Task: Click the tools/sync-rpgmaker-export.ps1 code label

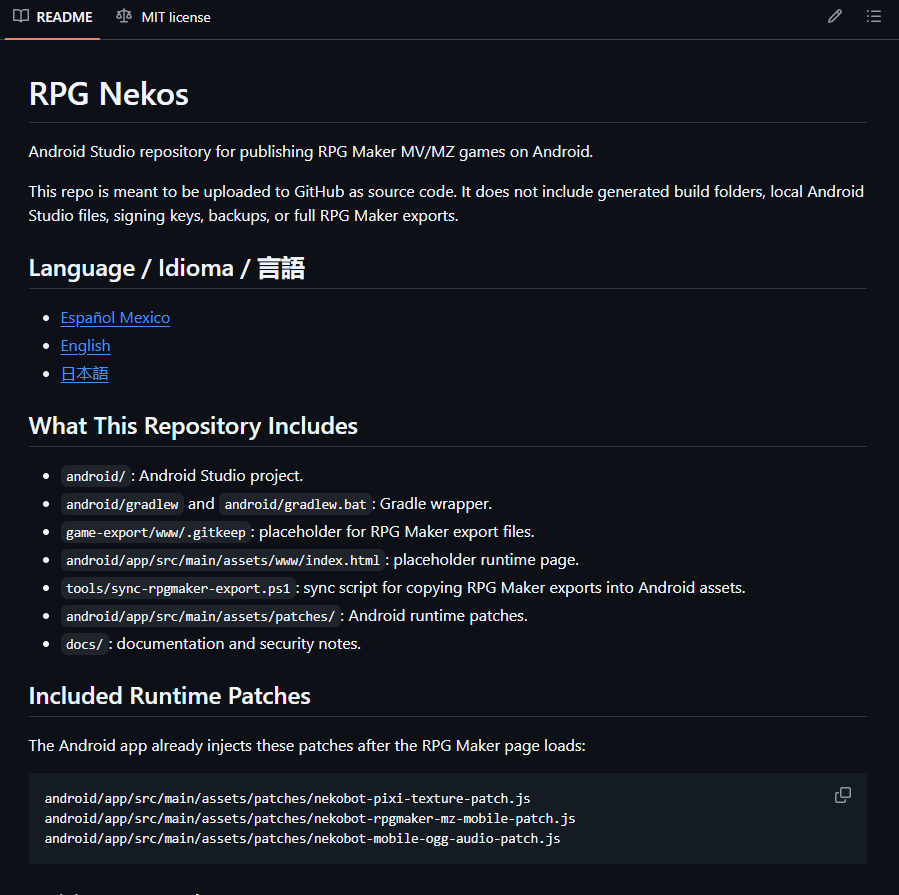Action: coord(178,588)
